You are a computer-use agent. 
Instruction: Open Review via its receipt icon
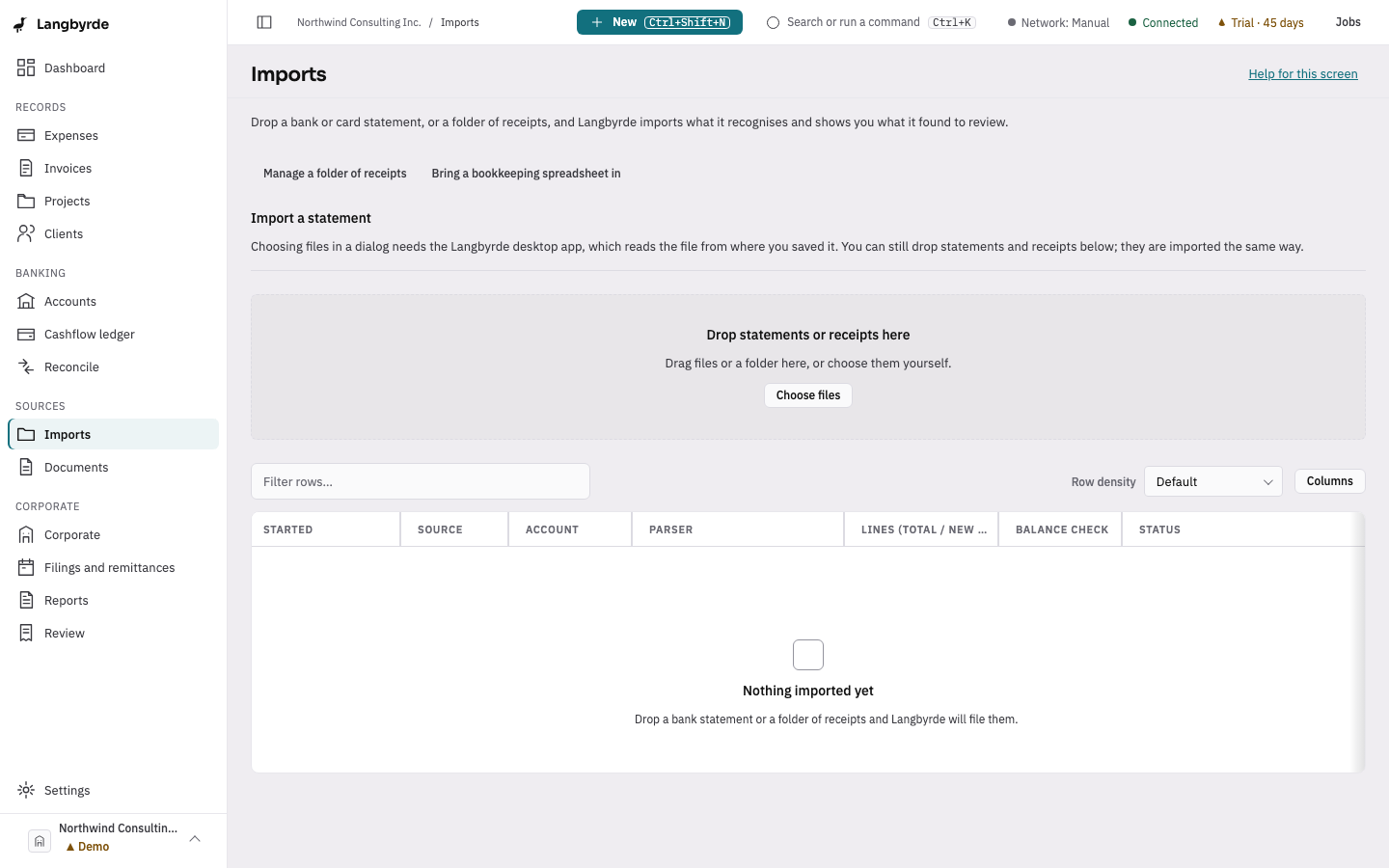[x=26, y=633]
